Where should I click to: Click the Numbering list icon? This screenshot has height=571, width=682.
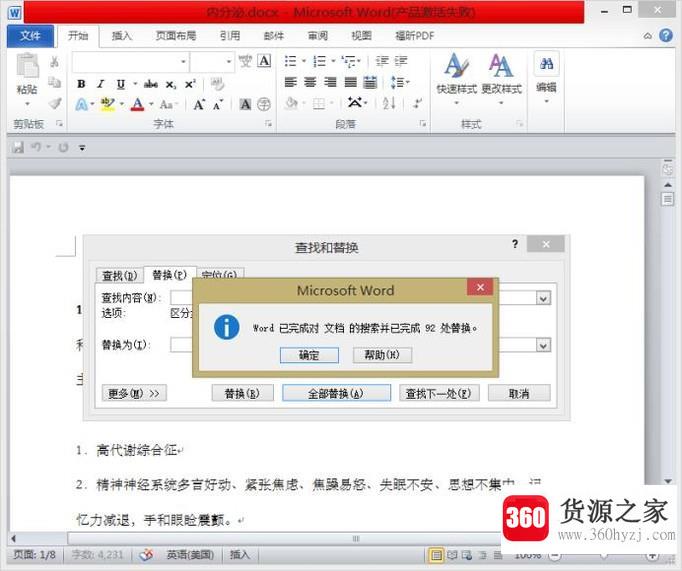pyautogui.click(x=319, y=61)
